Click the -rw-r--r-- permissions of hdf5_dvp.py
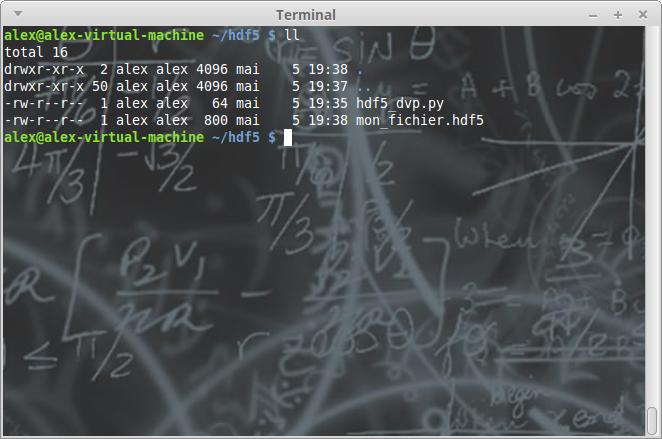Screen dimensions: 662x439 click(44, 103)
